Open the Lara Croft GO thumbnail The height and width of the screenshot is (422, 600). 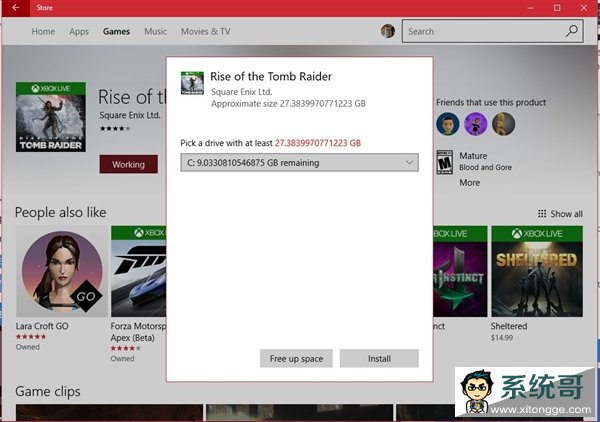62,271
